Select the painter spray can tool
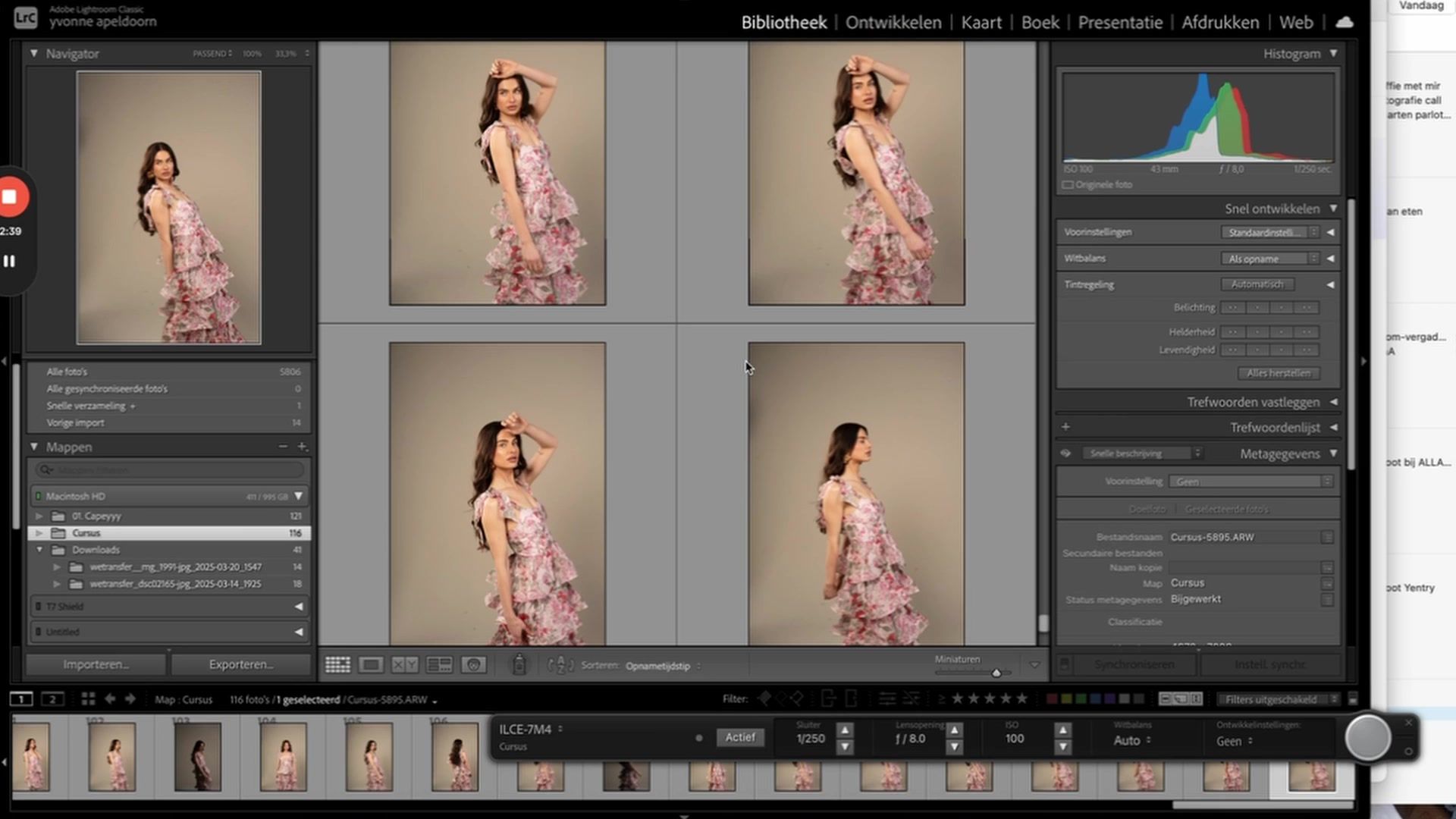The height and width of the screenshot is (819, 1456). [519, 664]
